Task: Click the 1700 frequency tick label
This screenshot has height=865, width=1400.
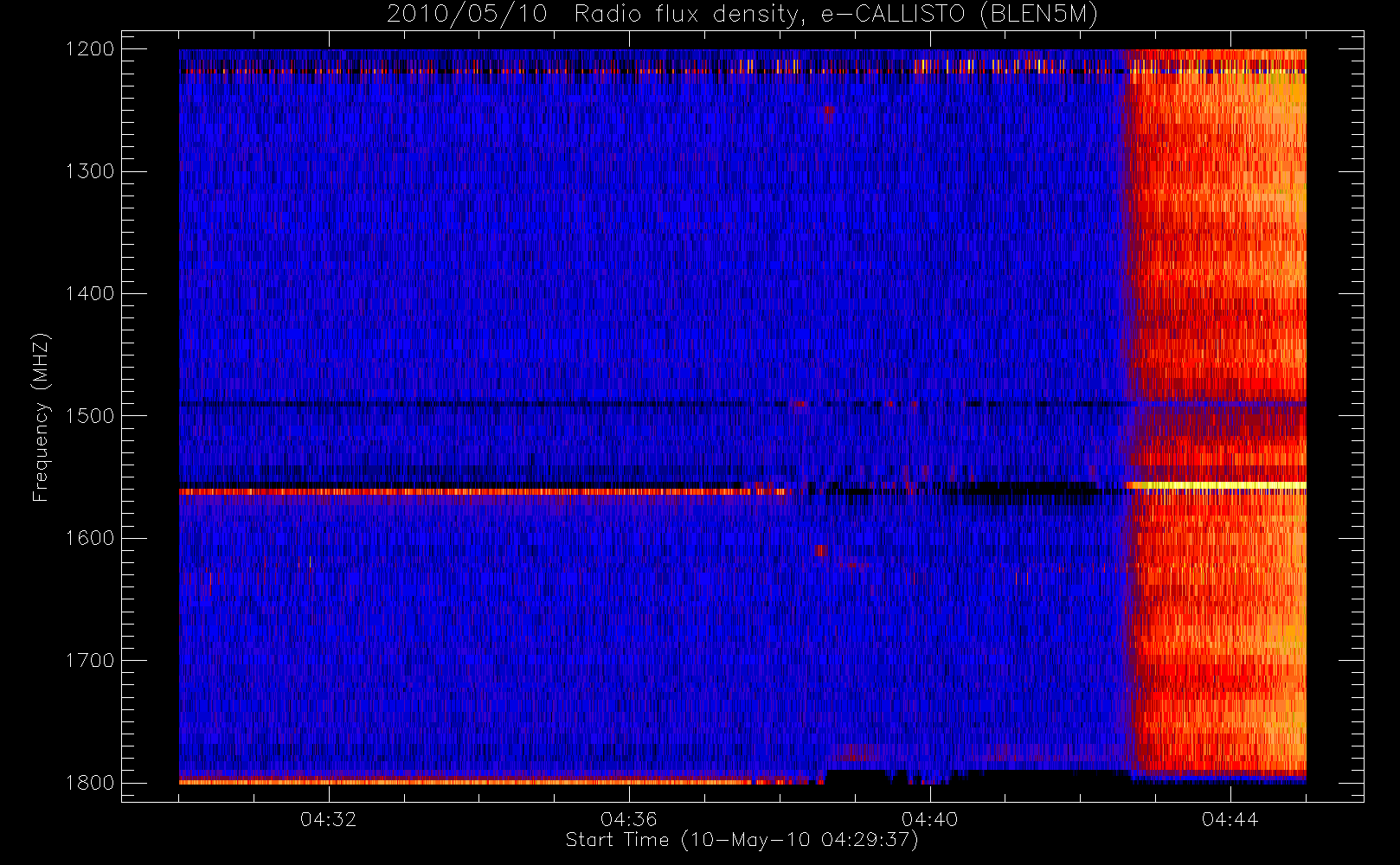Action: tap(90, 661)
